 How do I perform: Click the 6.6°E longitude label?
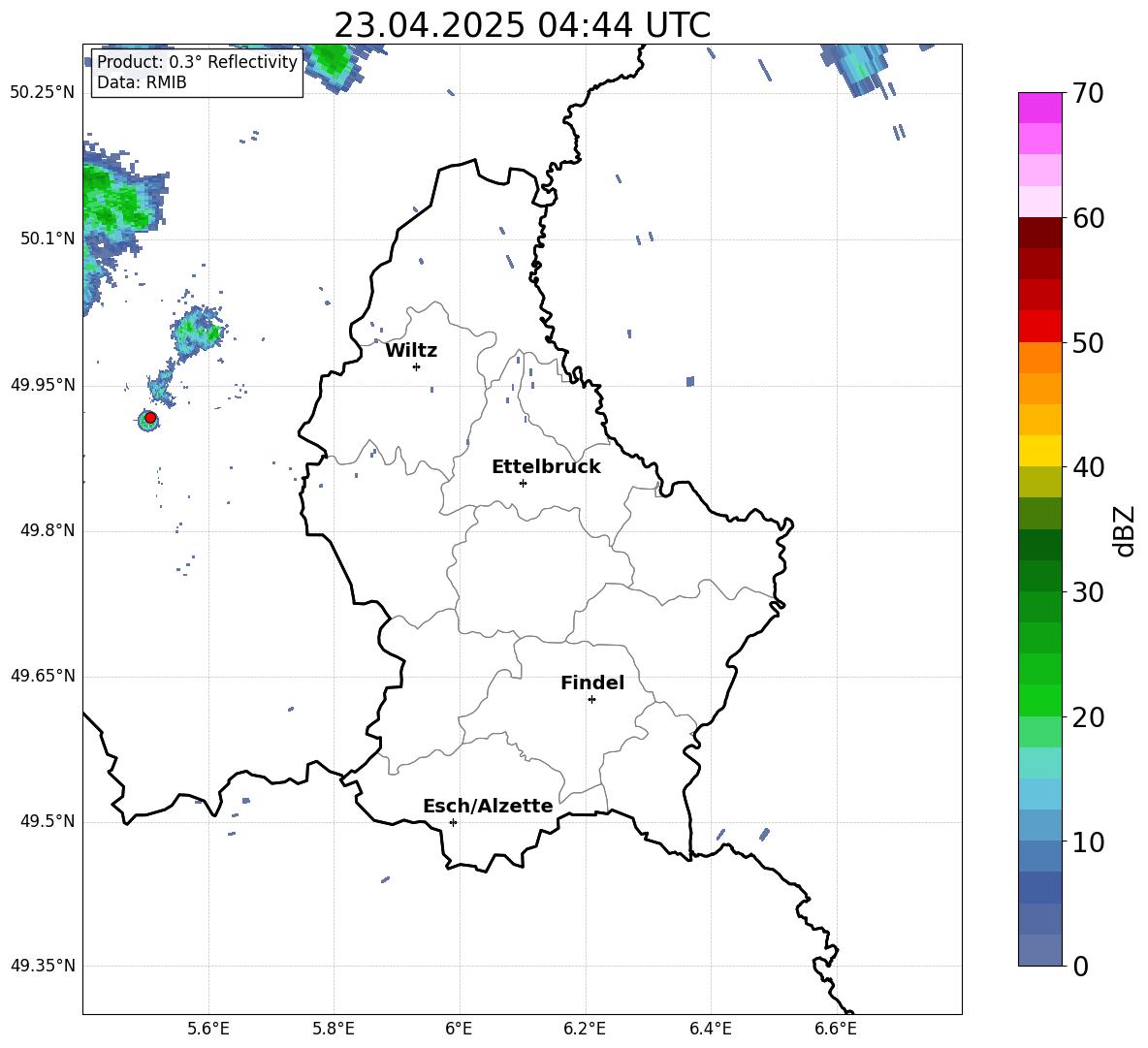[x=836, y=1029]
